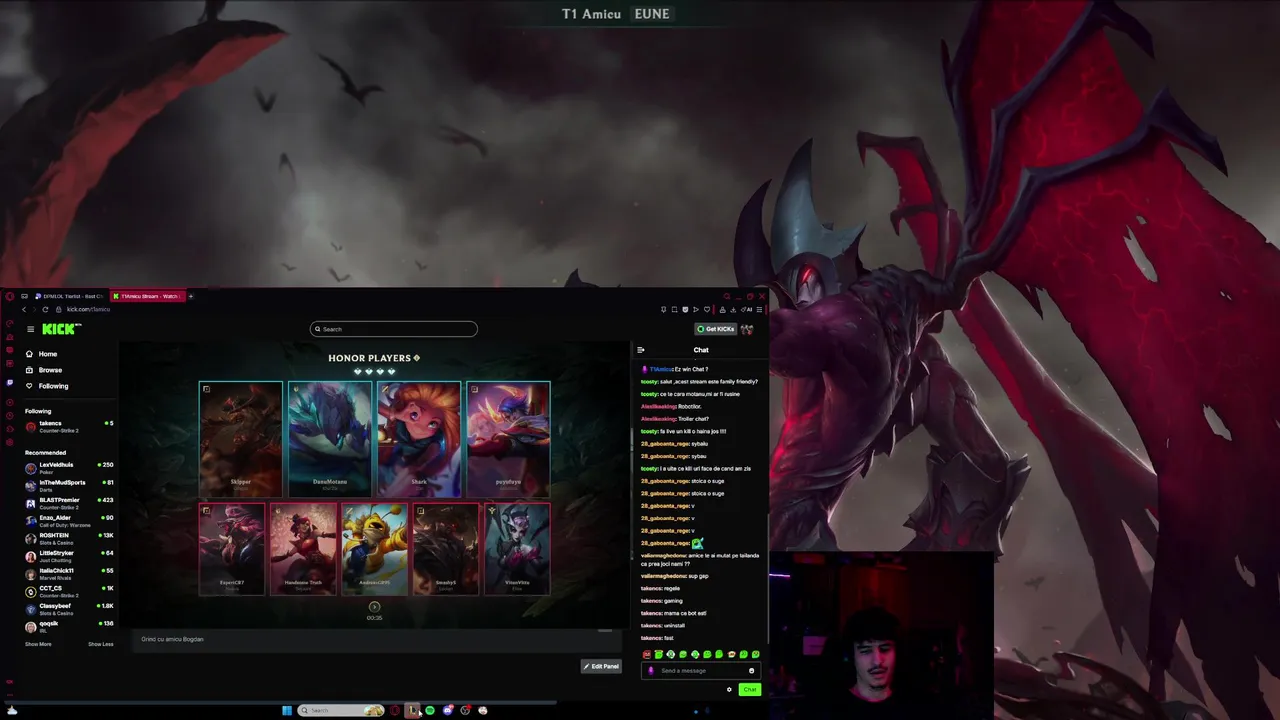Click Alexlikeaking username saying Robotilor

tap(658, 406)
